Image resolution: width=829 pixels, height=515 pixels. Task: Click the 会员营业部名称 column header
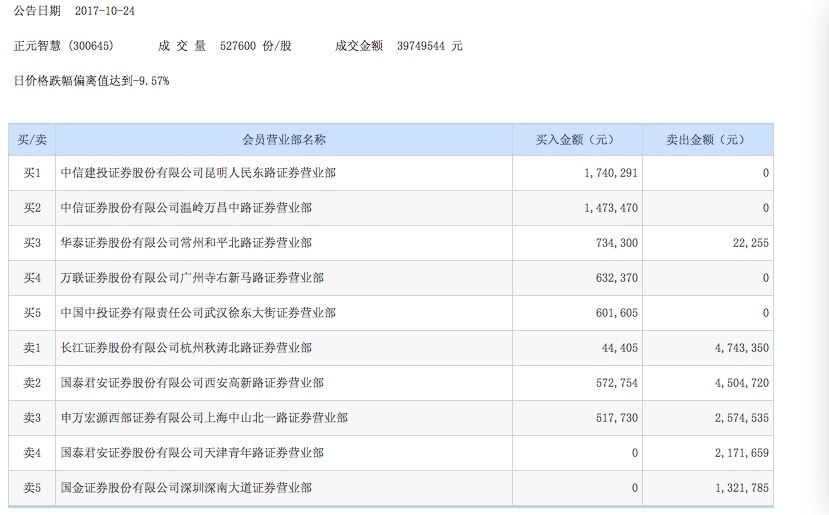(284, 140)
